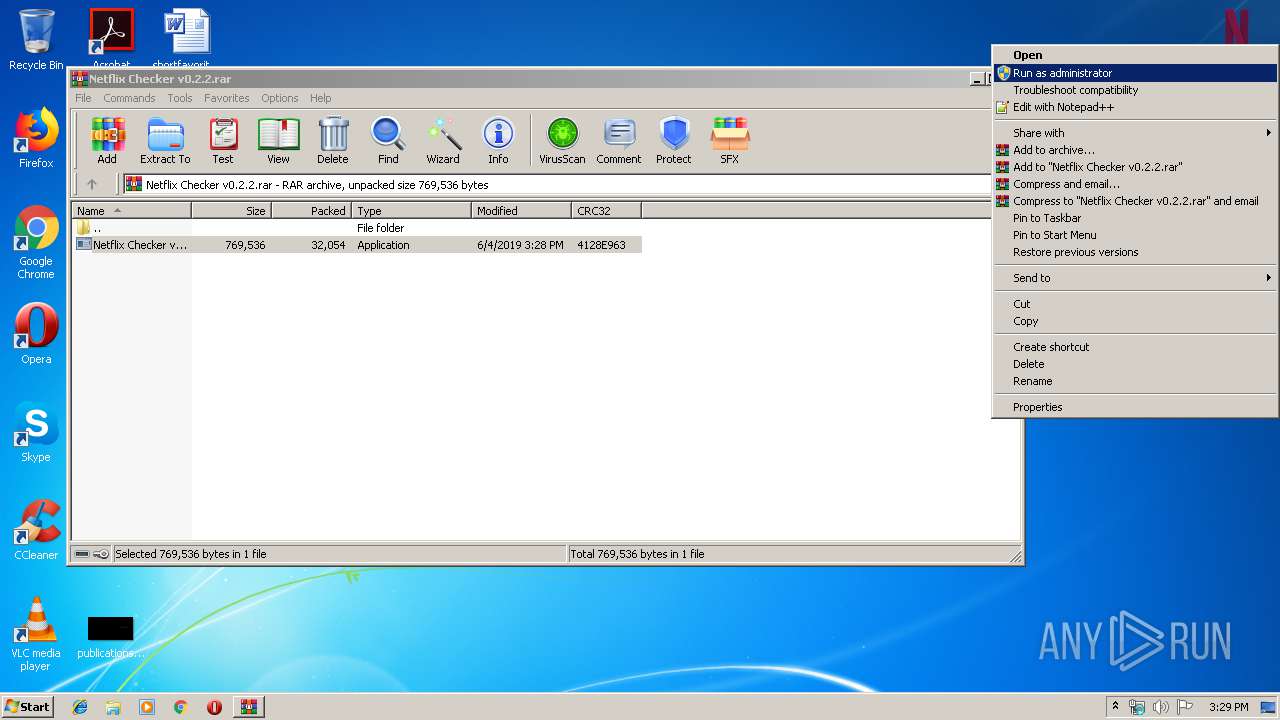Image resolution: width=1280 pixels, height=720 pixels.
Task: Select Delete in context menu
Action: pyautogui.click(x=1135, y=364)
